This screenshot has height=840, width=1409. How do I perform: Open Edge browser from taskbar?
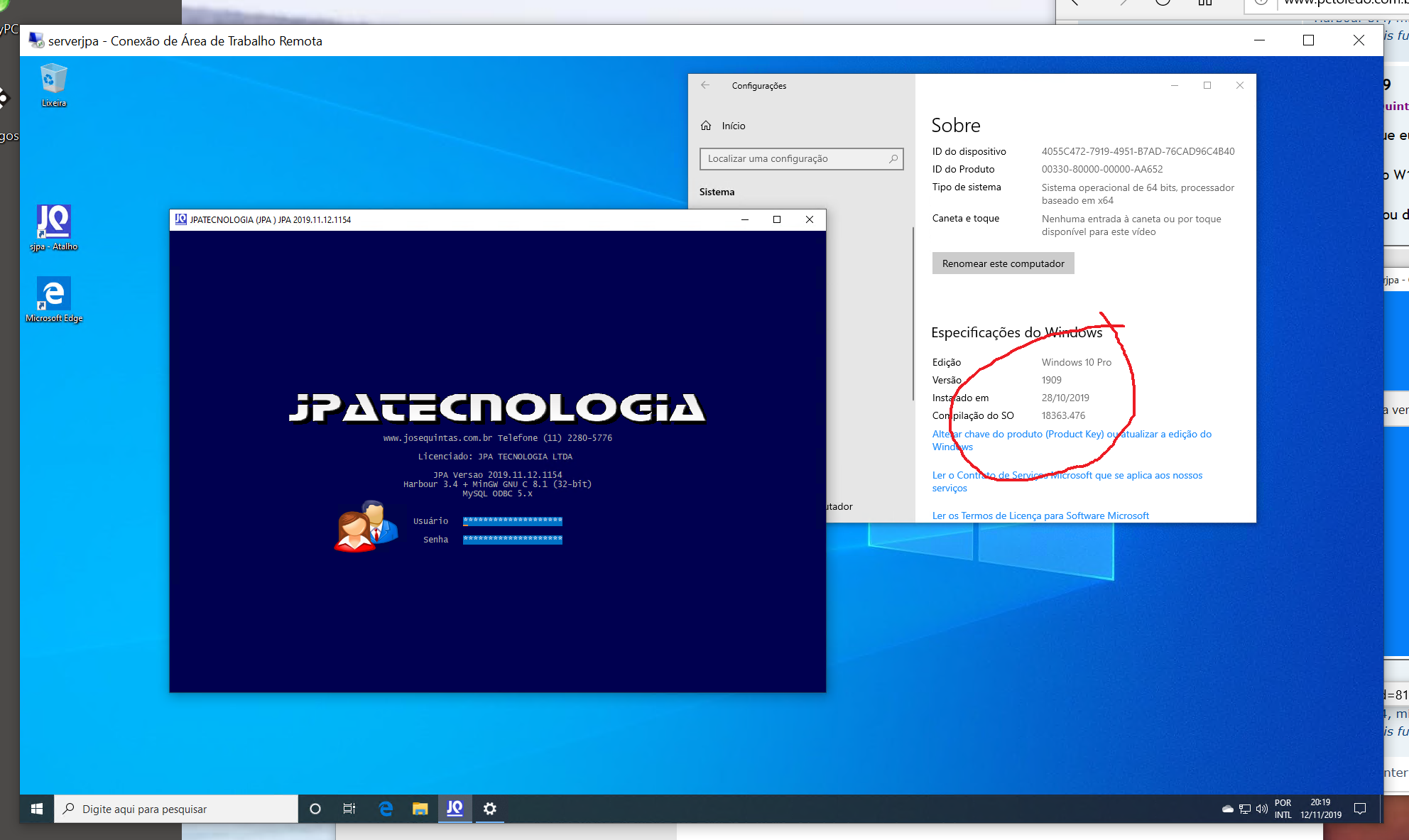tap(386, 809)
